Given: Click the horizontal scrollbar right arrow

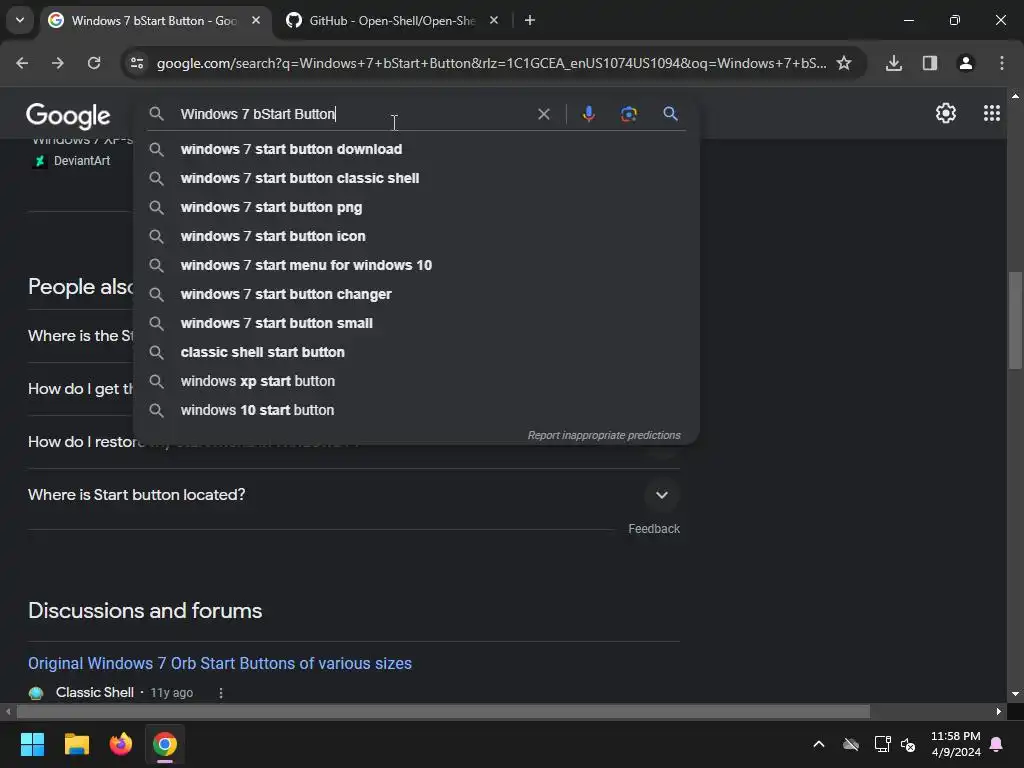Looking at the screenshot, I should tap(999, 711).
